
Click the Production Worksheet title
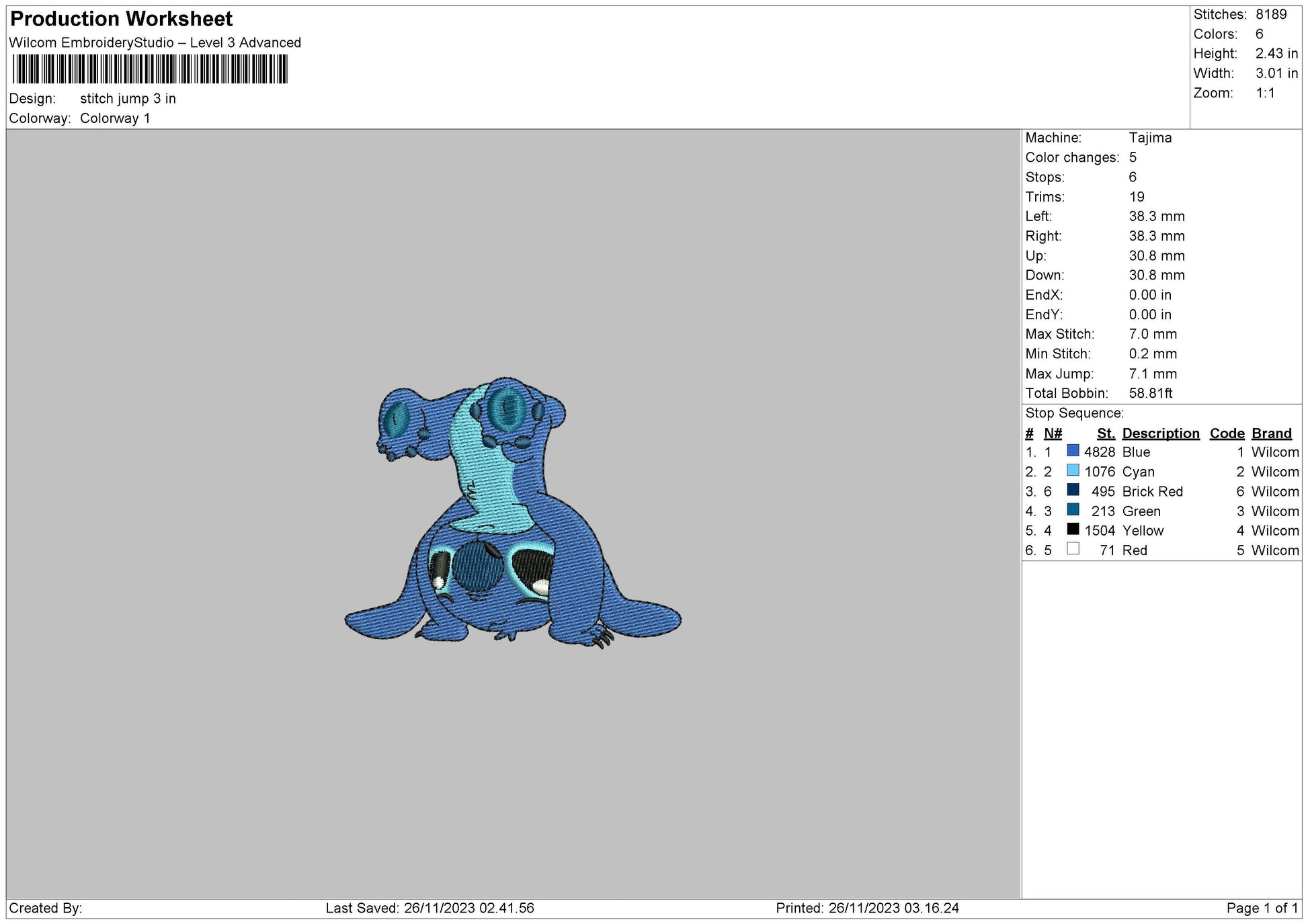tap(122, 19)
